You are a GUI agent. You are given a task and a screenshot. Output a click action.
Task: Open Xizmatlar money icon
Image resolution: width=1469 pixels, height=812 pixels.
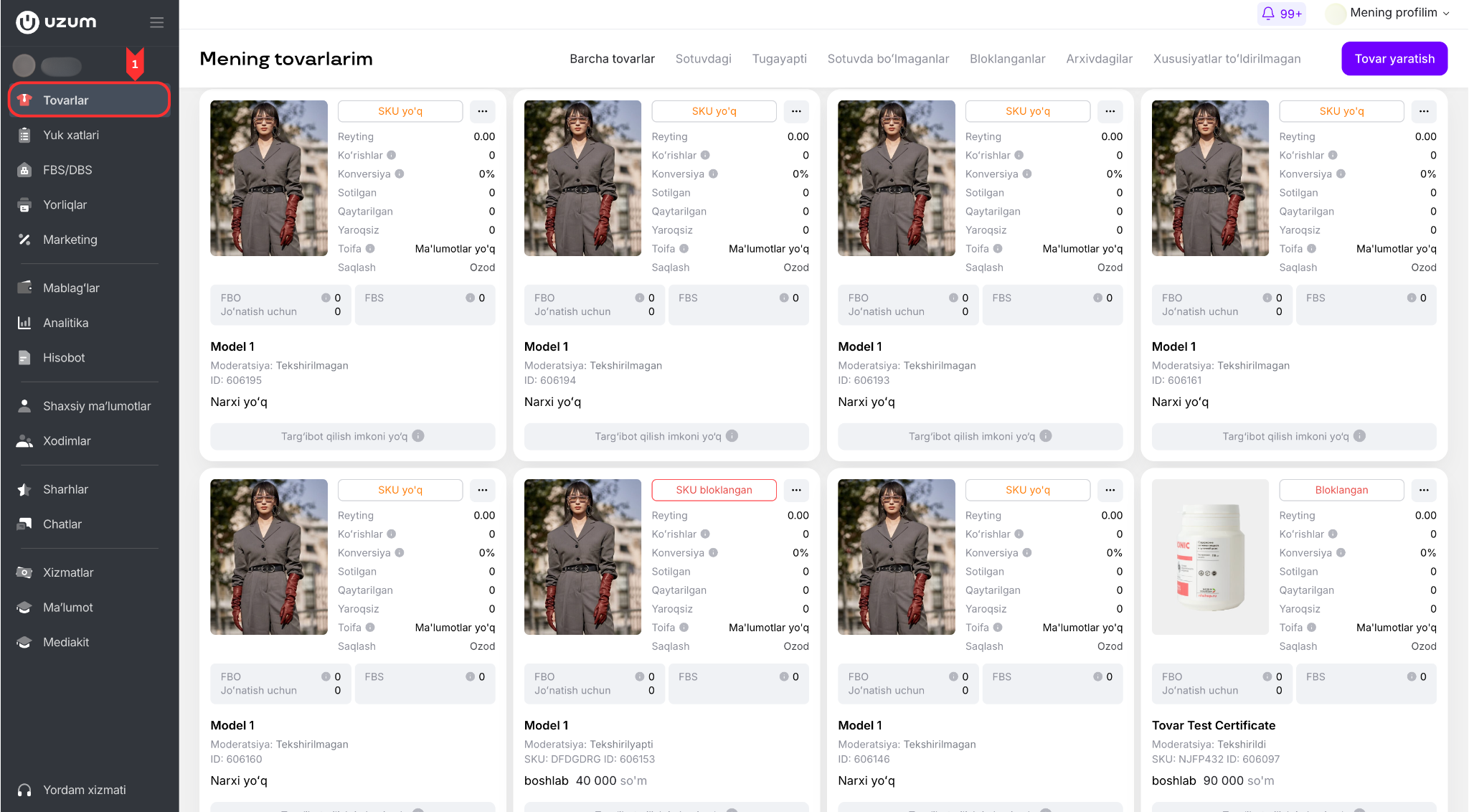24,572
